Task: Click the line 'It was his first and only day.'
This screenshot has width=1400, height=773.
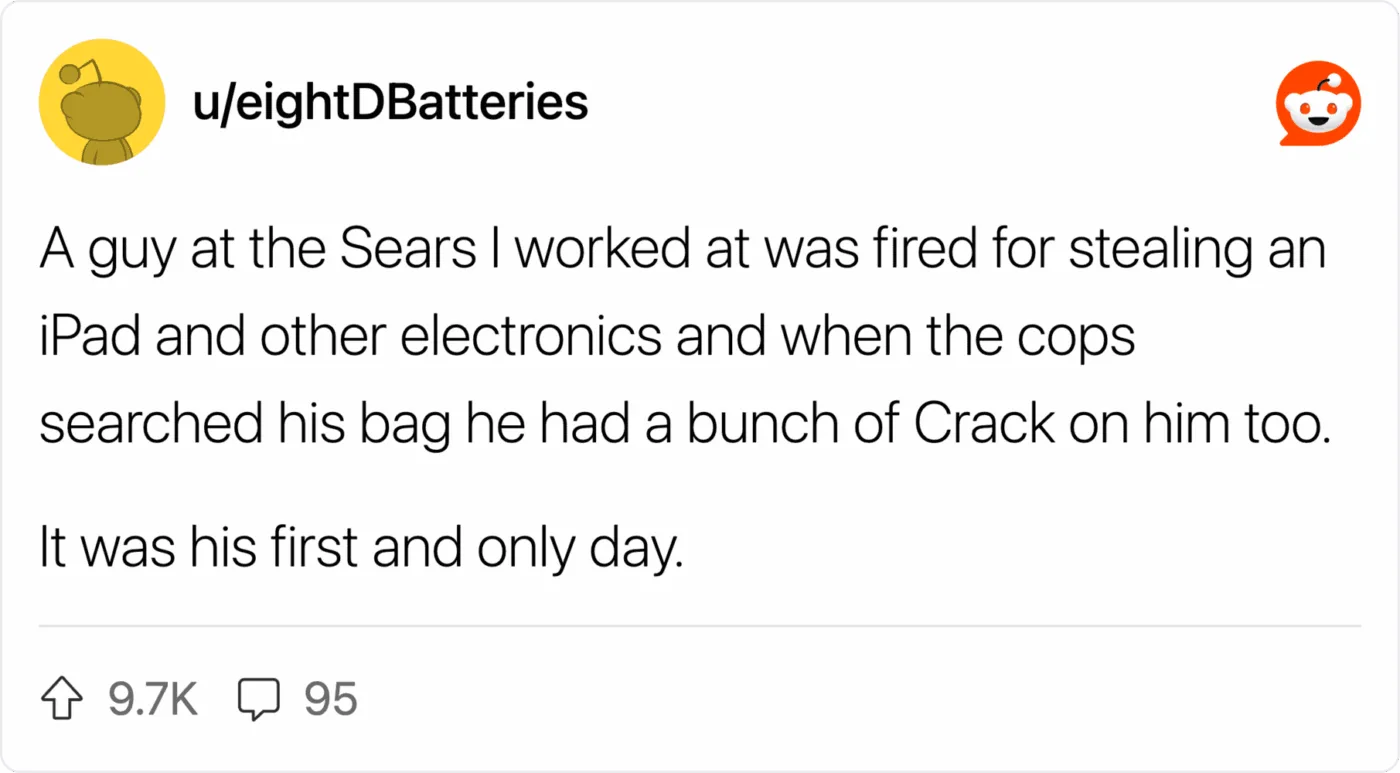Action: point(361,550)
